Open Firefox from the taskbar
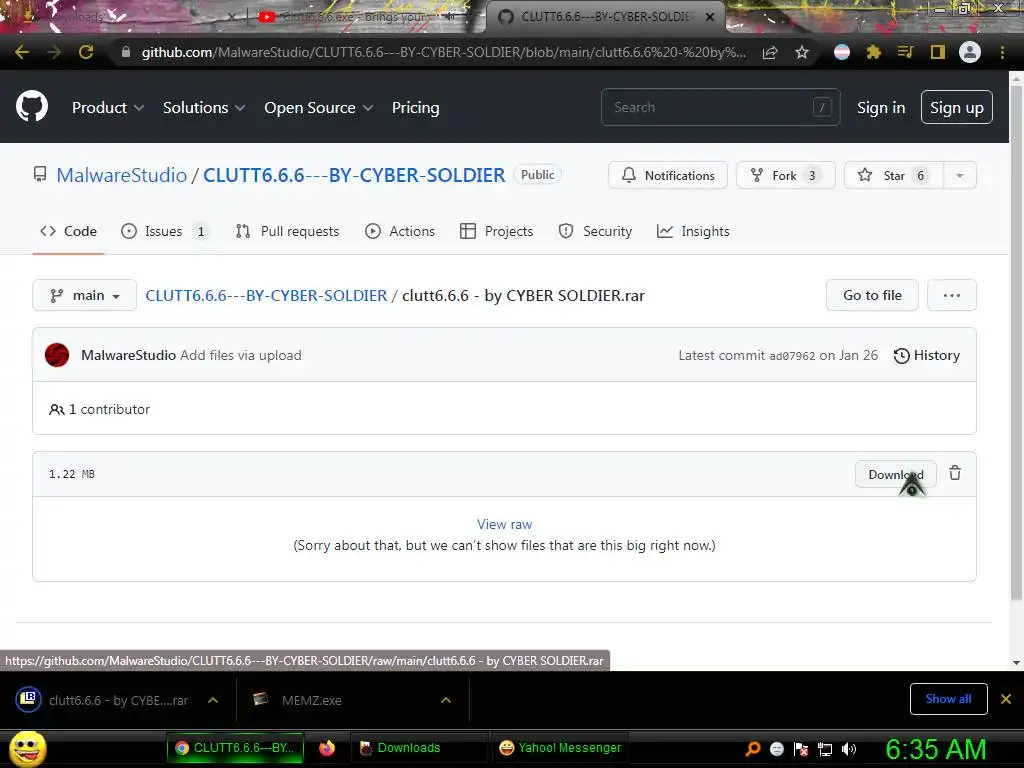The width and height of the screenshot is (1024, 768). tap(327, 748)
